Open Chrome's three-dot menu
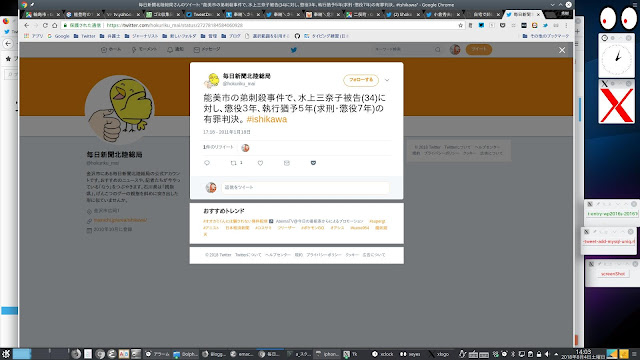Image resolution: width=640 pixels, height=360 pixels. click(567, 25)
